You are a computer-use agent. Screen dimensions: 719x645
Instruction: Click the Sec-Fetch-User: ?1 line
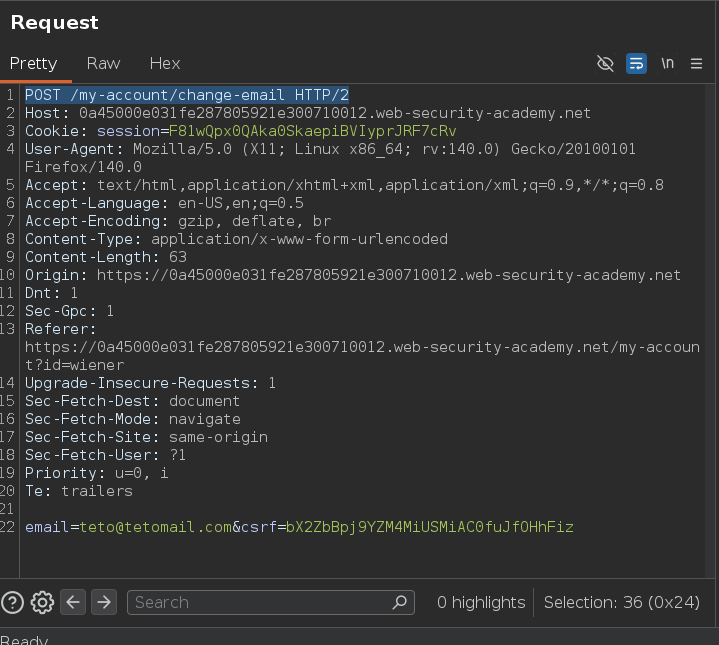105,455
